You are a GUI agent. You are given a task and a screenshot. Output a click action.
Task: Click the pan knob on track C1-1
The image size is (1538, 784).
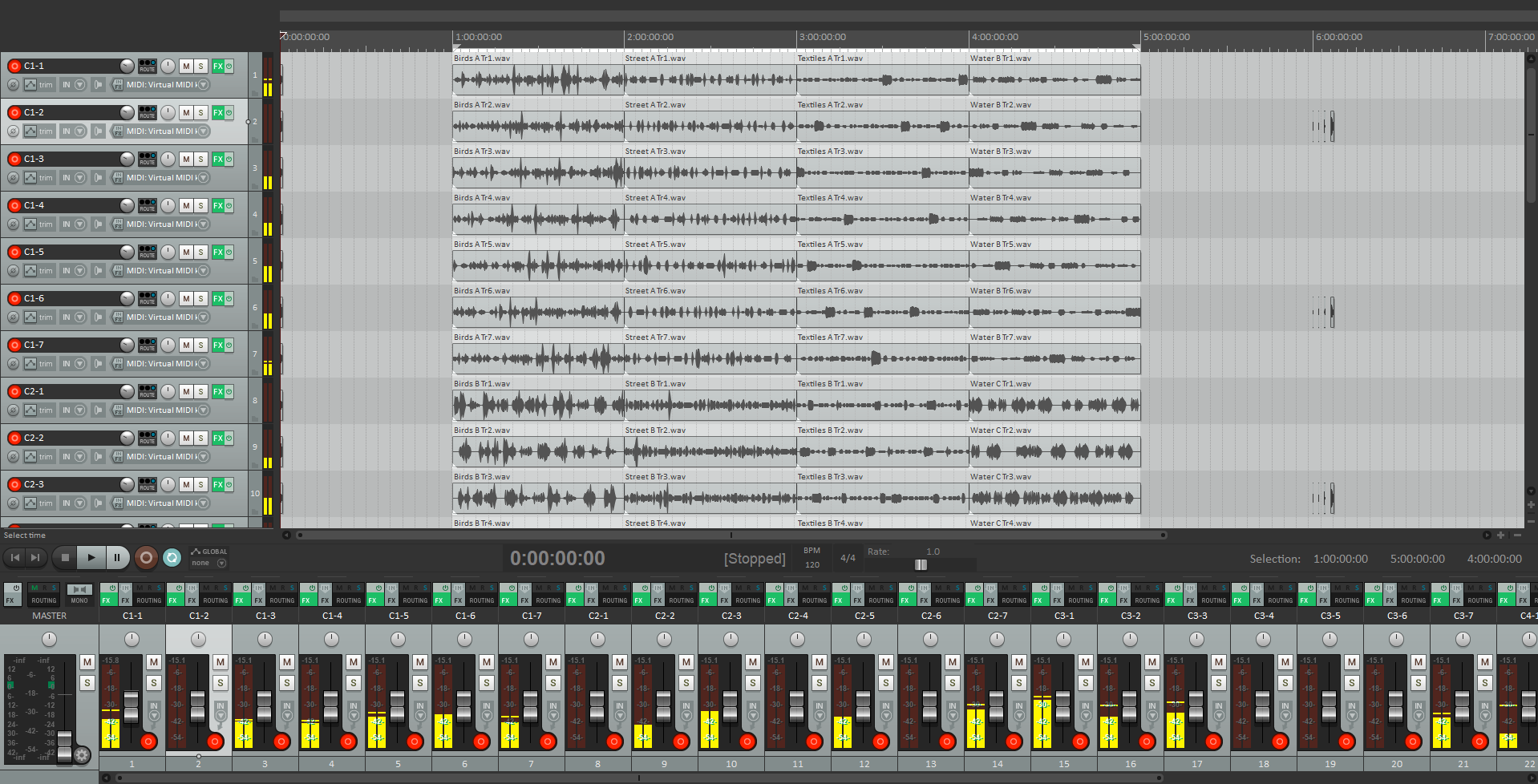168,66
